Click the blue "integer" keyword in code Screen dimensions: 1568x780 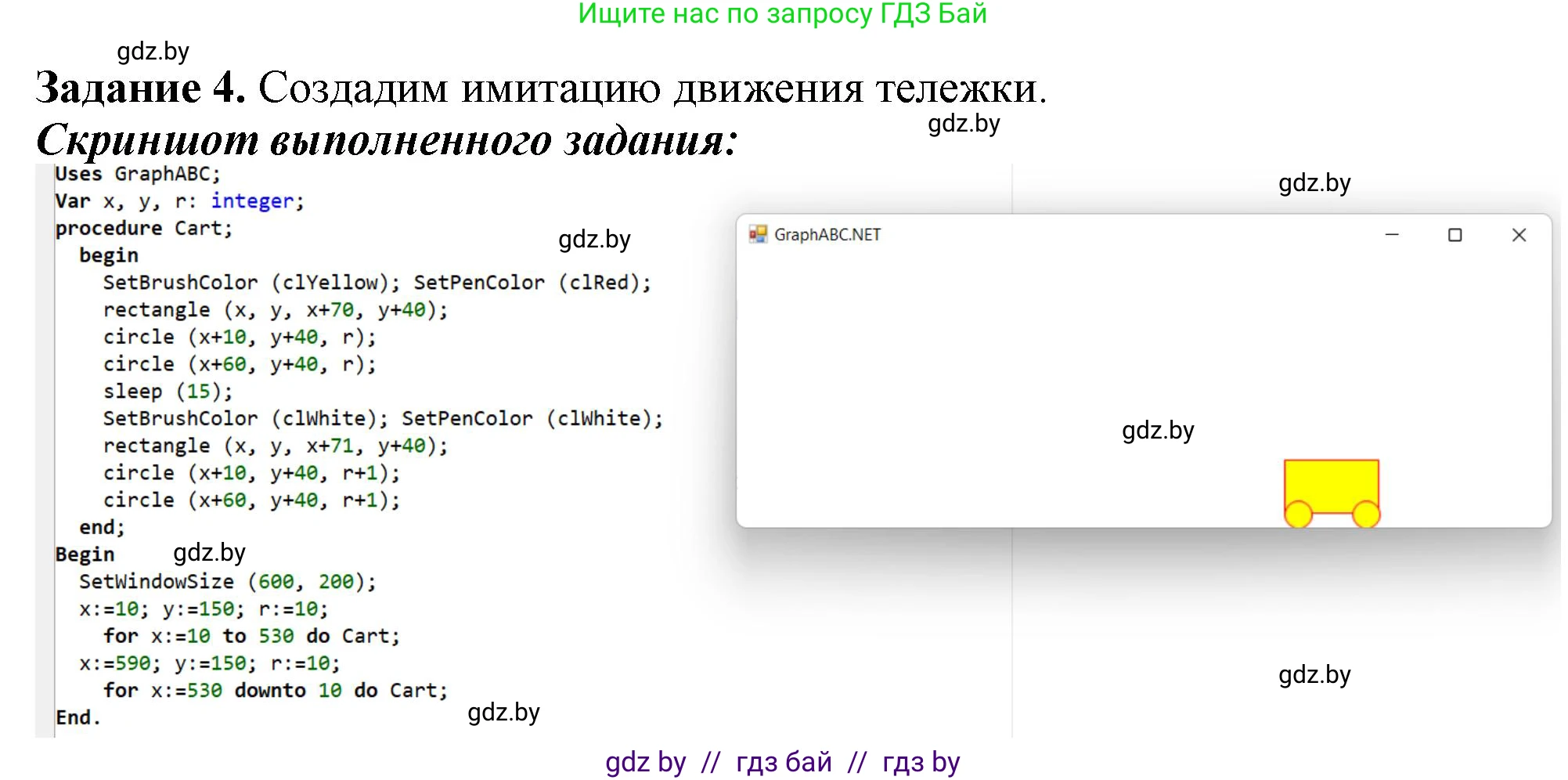tap(252, 201)
